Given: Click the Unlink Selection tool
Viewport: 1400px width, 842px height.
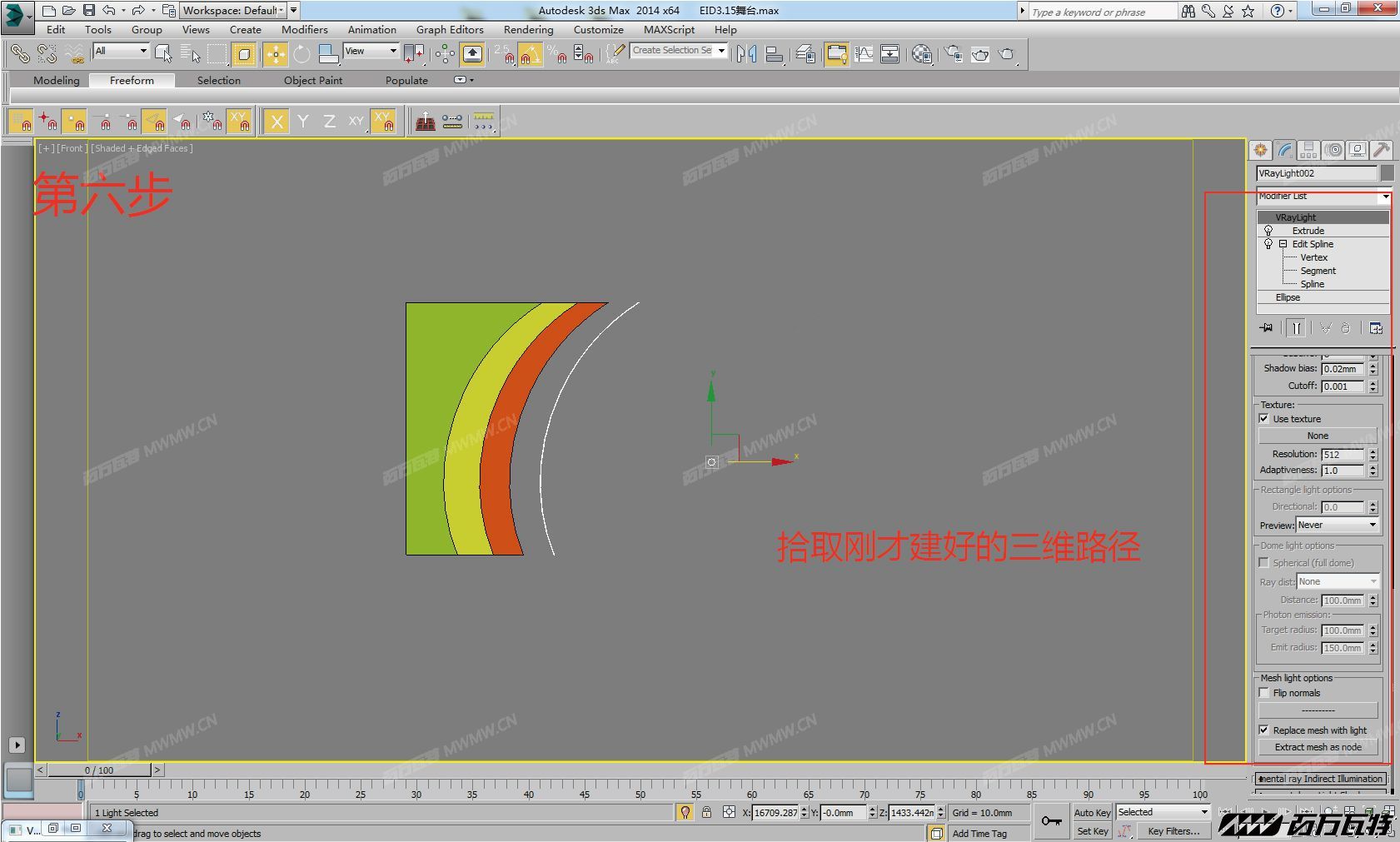Looking at the screenshot, I should click(47, 54).
